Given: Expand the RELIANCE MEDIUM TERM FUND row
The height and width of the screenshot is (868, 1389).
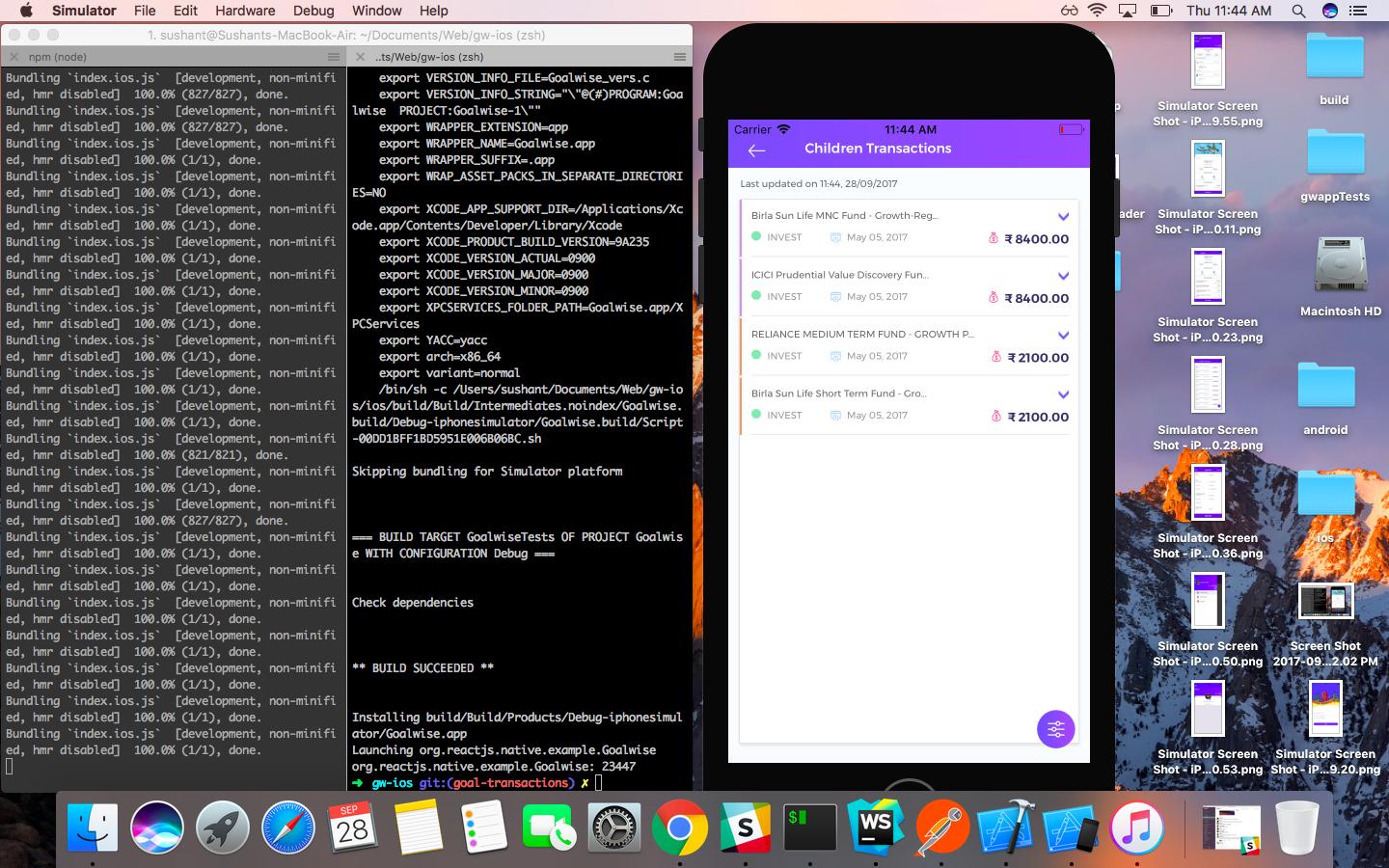Looking at the screenshot, I should click(1063, 335).
